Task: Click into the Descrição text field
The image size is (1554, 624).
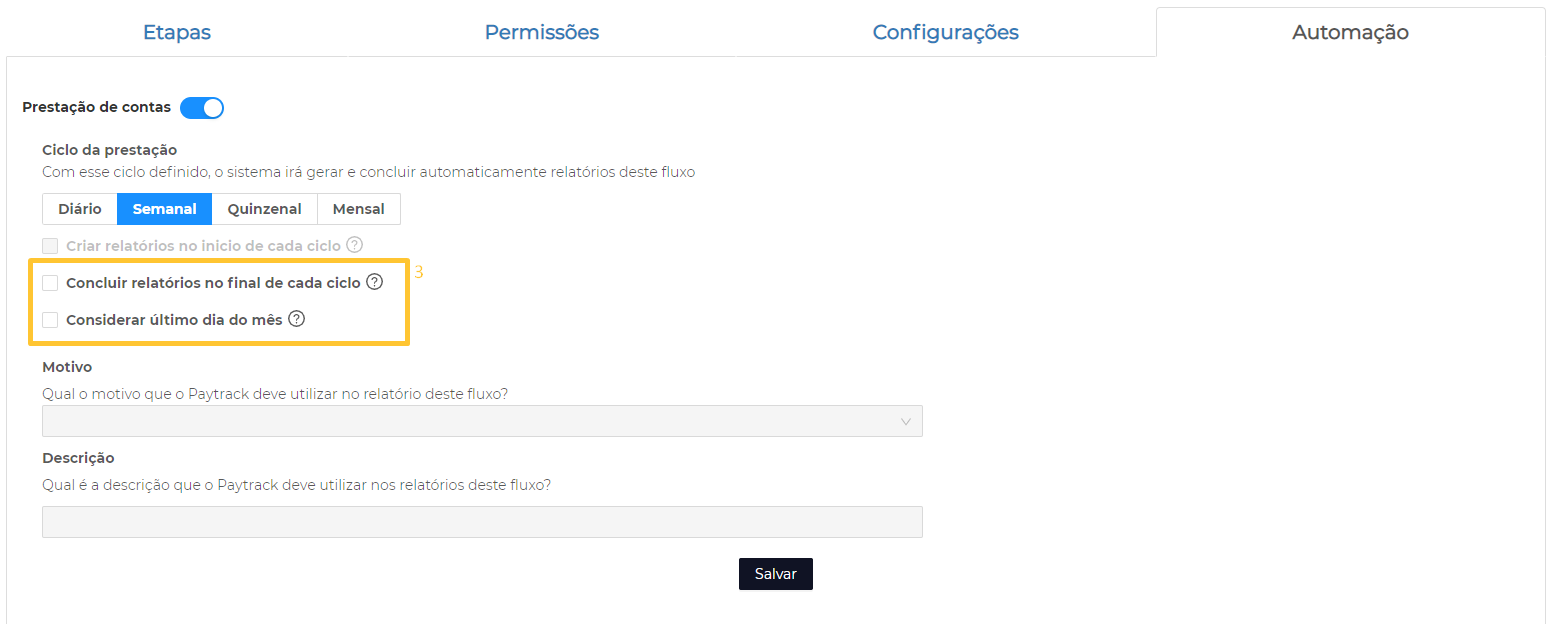Action: 481,522
